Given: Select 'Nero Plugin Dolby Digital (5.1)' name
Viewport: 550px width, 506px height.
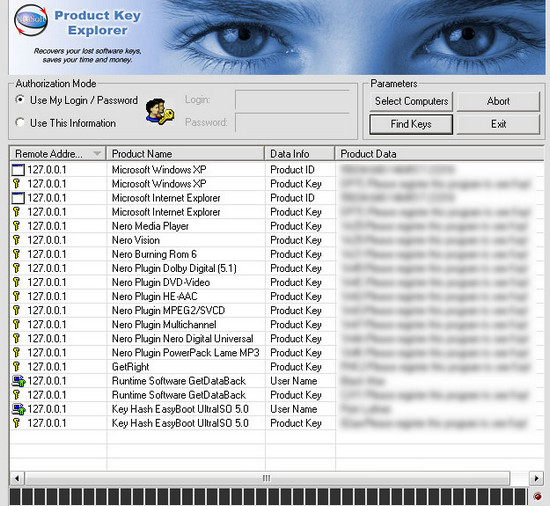Looking at the screenshot, I should tap(174, 268).
